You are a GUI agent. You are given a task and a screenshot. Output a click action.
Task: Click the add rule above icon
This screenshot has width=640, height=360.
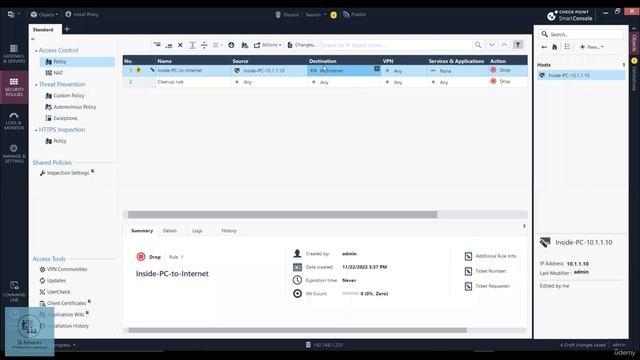point(157,45)
